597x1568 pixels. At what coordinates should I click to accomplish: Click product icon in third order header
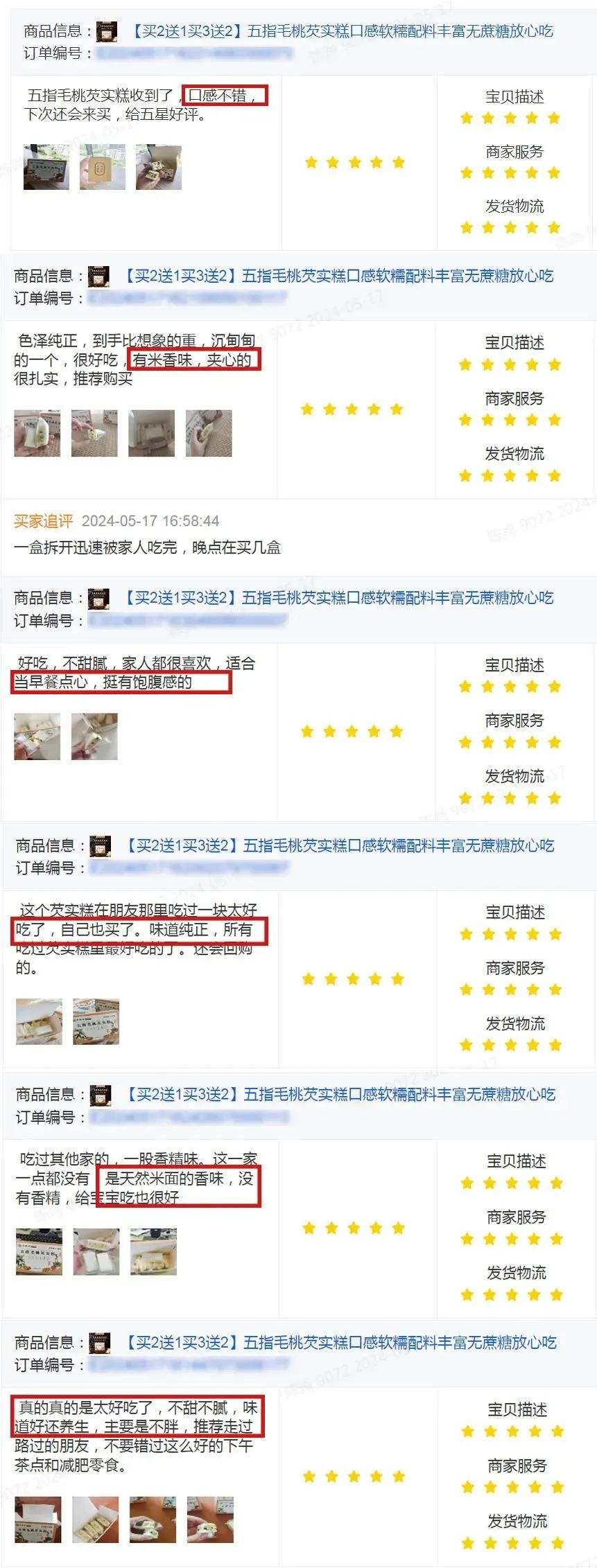[98, 599]
